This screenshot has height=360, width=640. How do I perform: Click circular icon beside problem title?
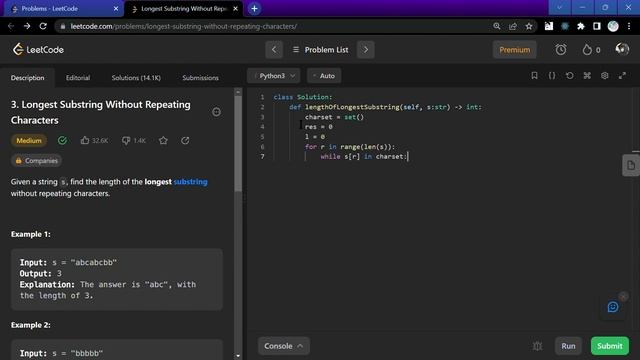pos(216,112)
